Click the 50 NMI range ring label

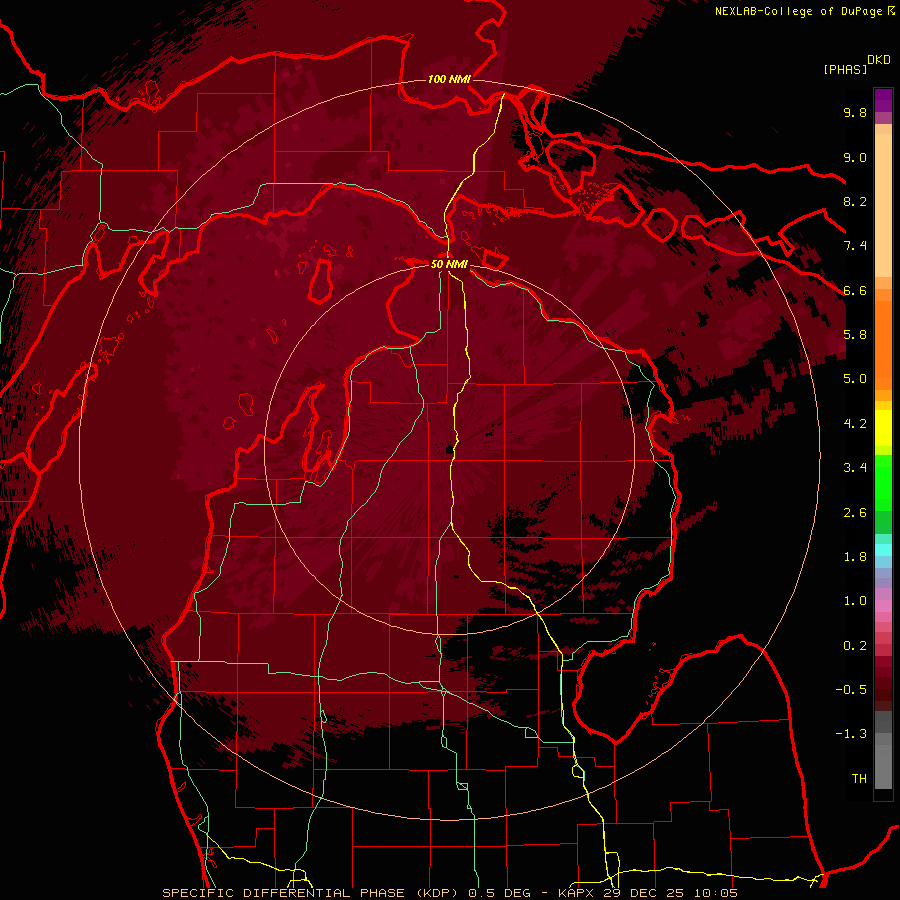(449, 265)
